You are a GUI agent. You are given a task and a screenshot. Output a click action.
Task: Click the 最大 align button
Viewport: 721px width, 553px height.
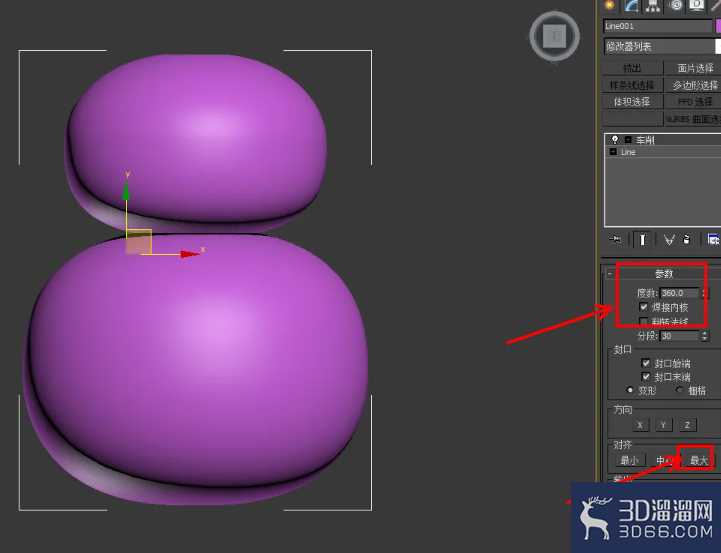[698, 460]
